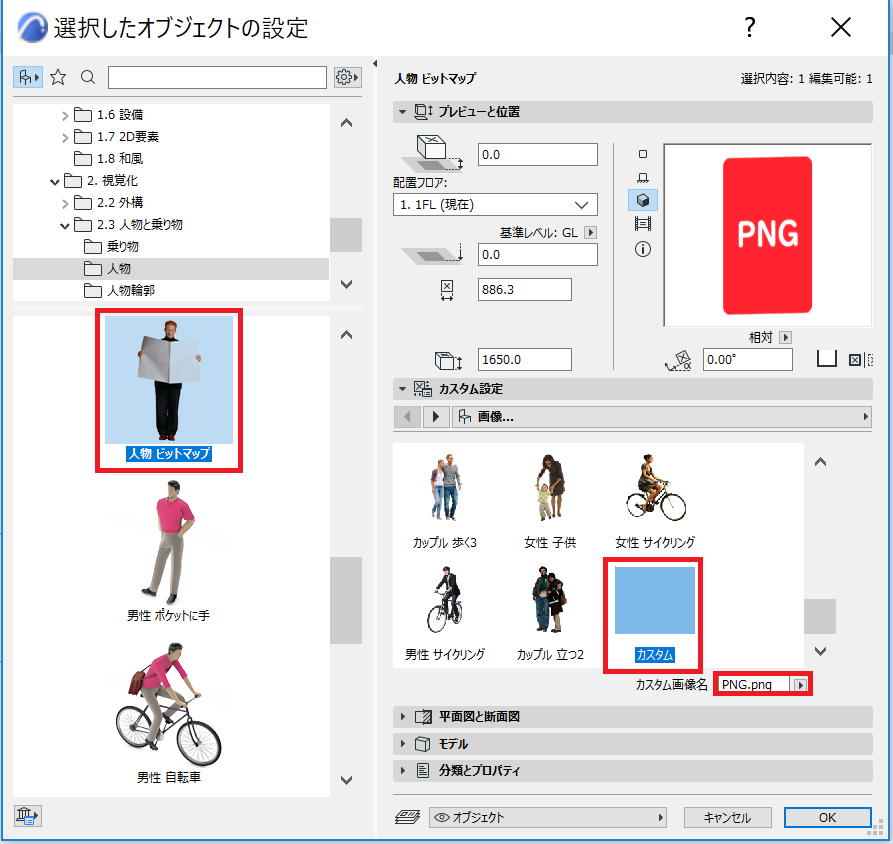Image resolution: width=893 pixels, height=844 pixels.
Task: Confirm with the OK button
Action: coord(827,817)
